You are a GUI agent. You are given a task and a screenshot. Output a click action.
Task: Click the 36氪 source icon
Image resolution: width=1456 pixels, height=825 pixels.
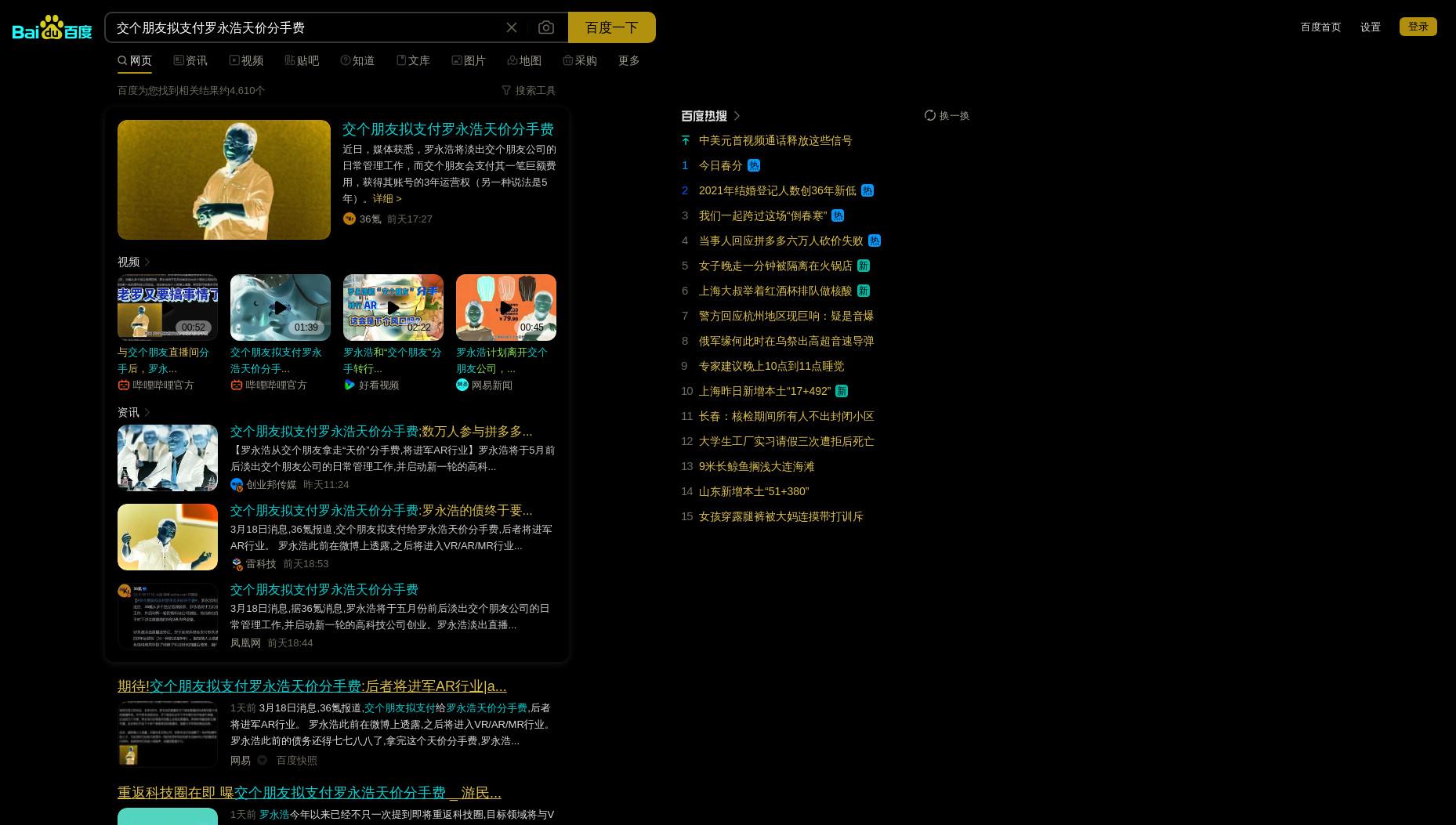tap(350, 219)
